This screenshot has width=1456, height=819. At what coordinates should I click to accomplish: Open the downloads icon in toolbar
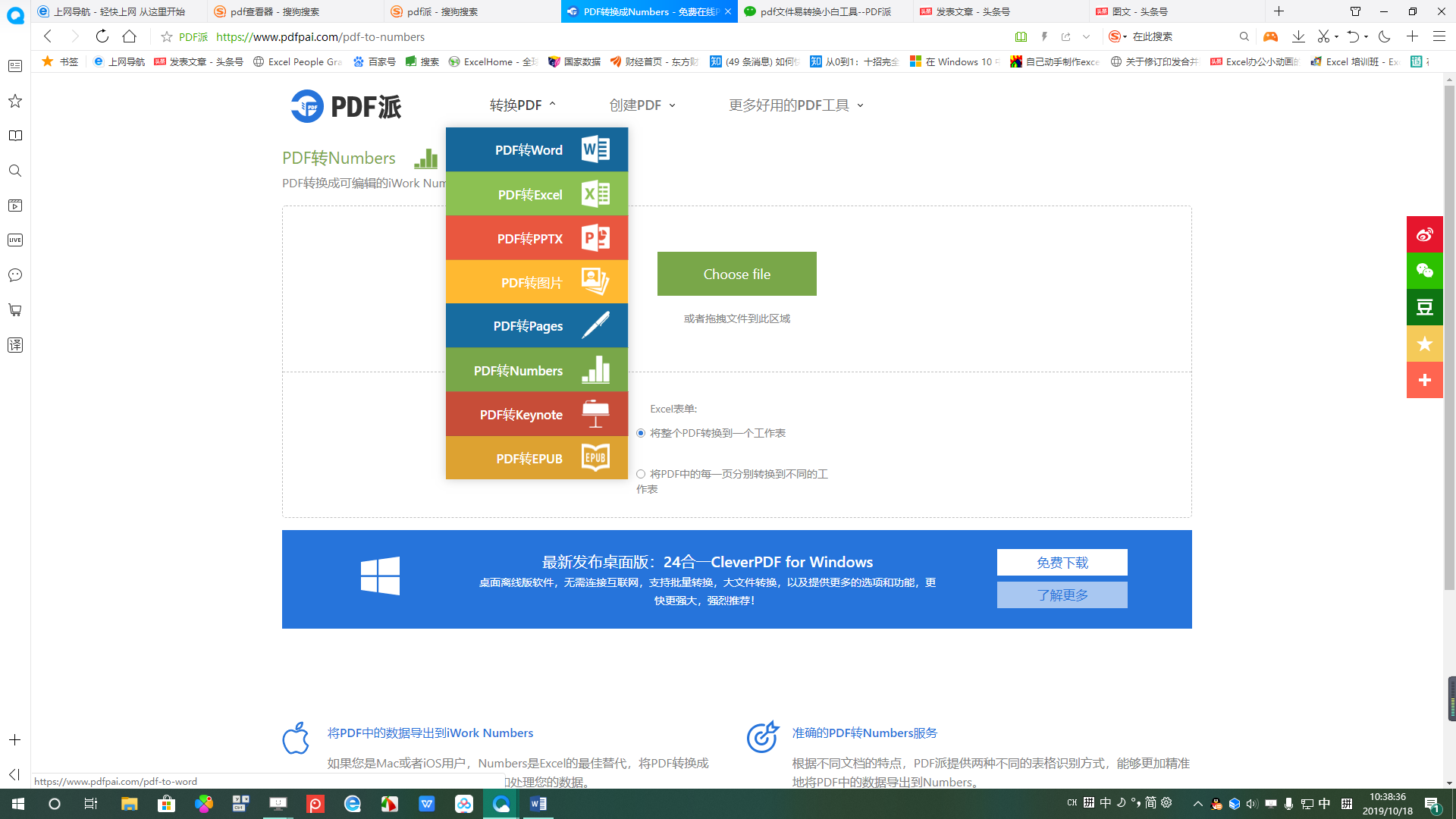click(1298, 36)
